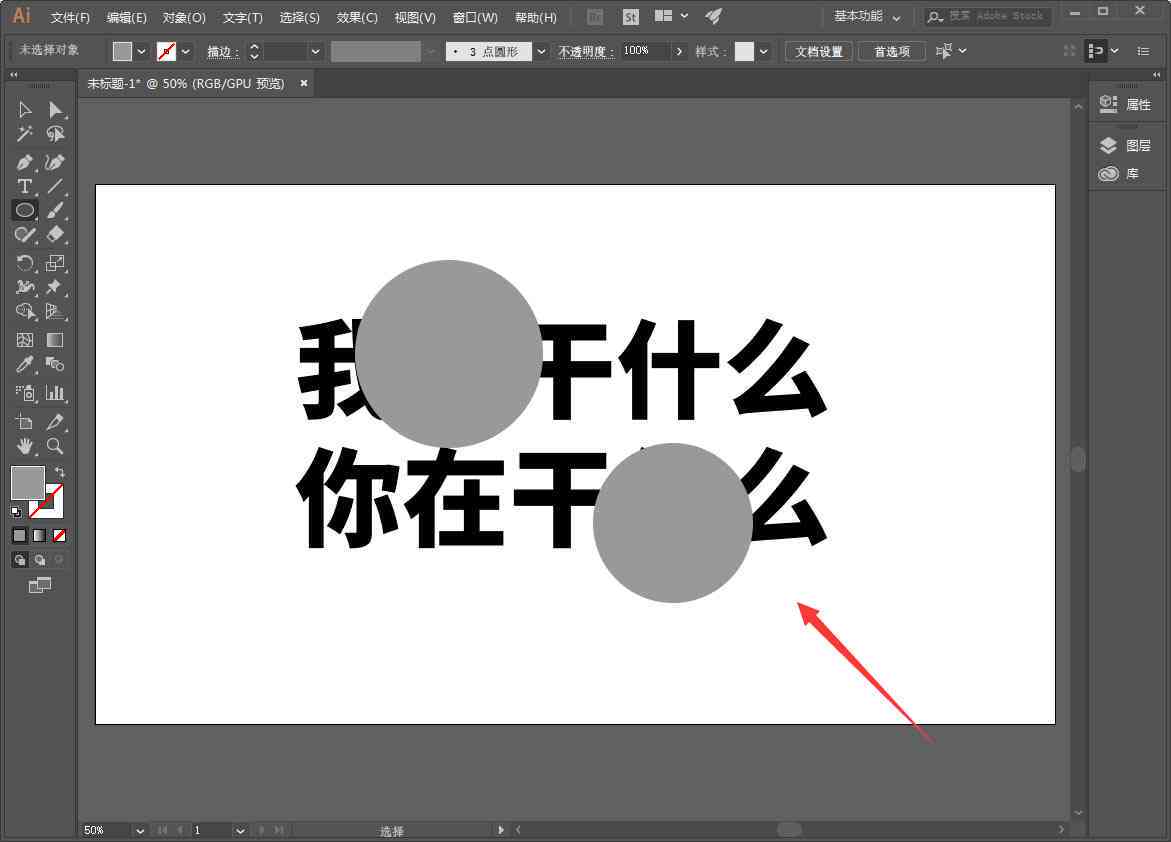Open the 文件(F) menu
The image size is (1171, 842).
(70, 17)
